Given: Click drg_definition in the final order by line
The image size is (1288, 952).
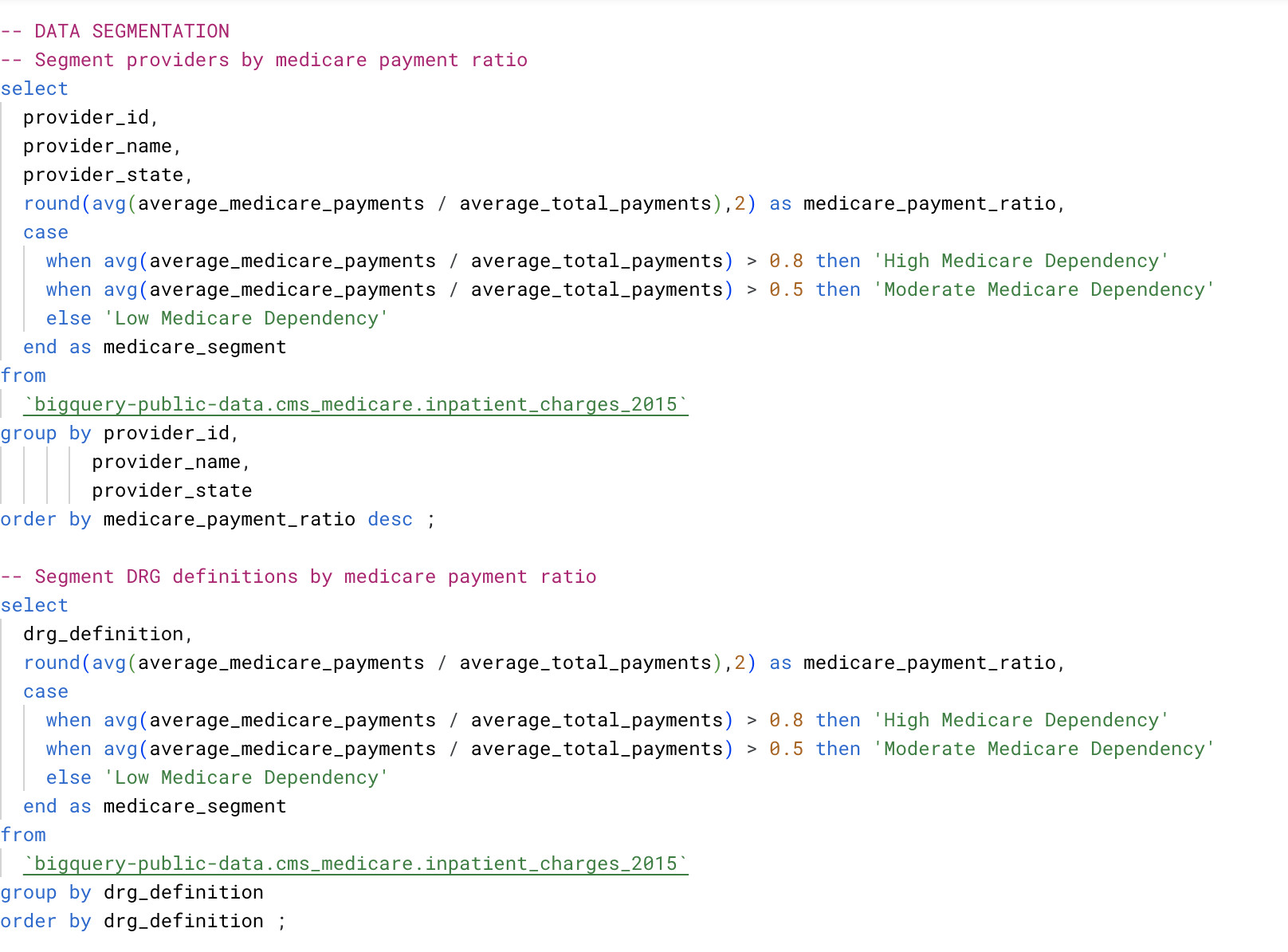Looking at the screenshot, I should coord(183,921).
